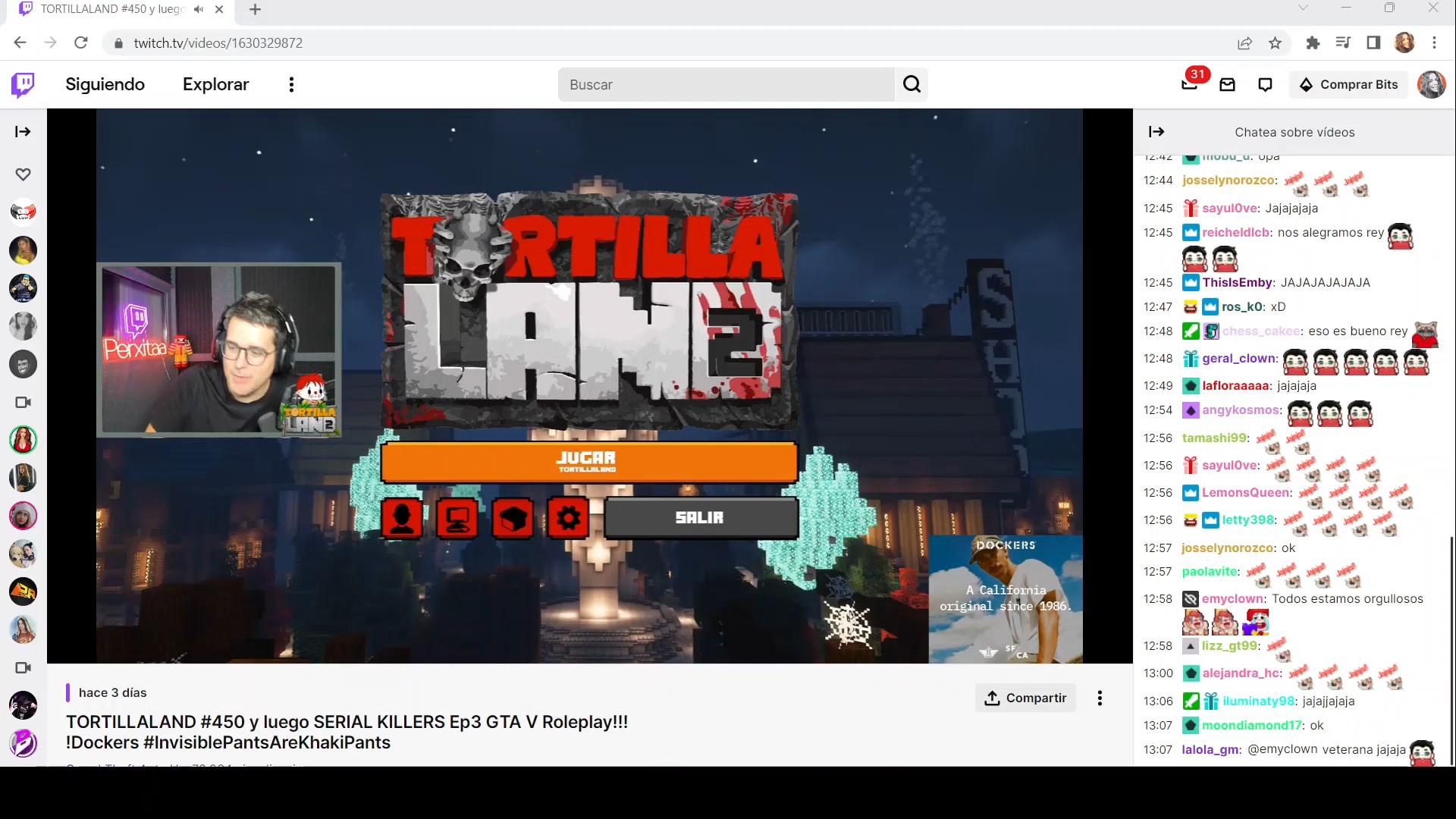Image resolution: width=1456 pixels, height=819 pixels.
Task: Open the mail messages icon
Action: click(x=1227, y=85)
